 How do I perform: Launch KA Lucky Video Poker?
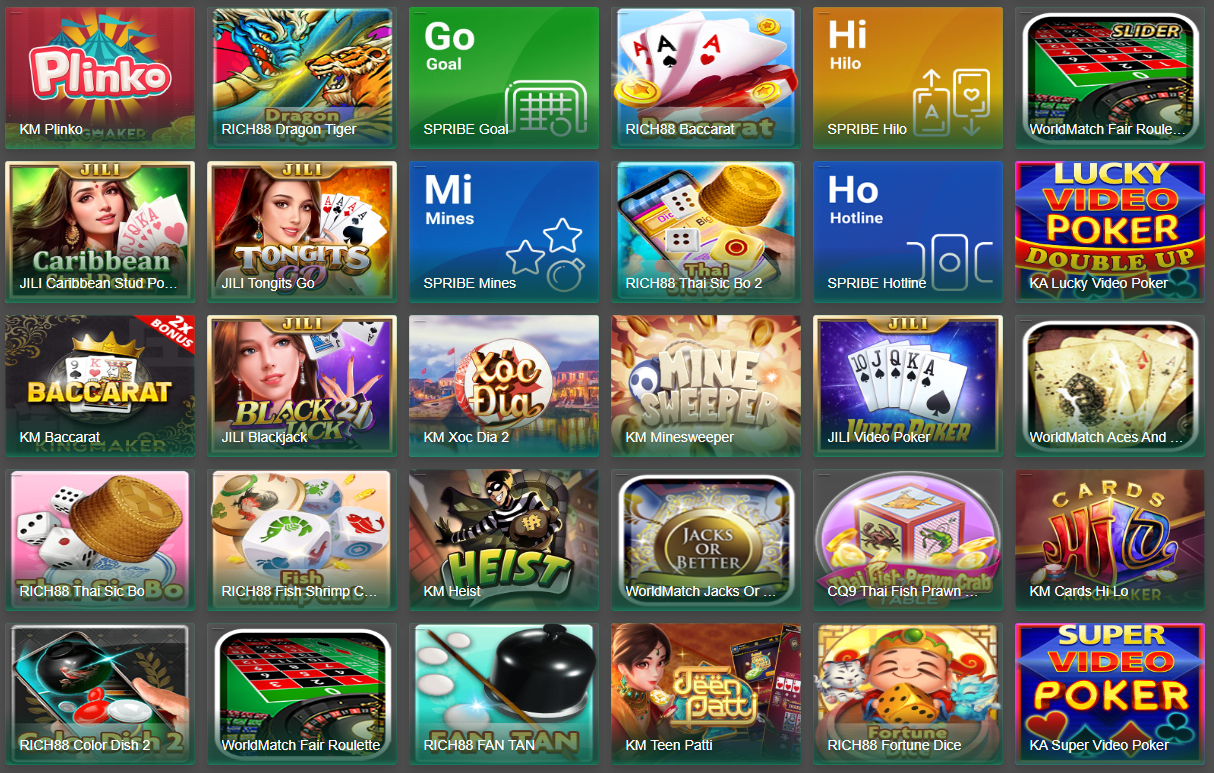[x=1109, y=232]
